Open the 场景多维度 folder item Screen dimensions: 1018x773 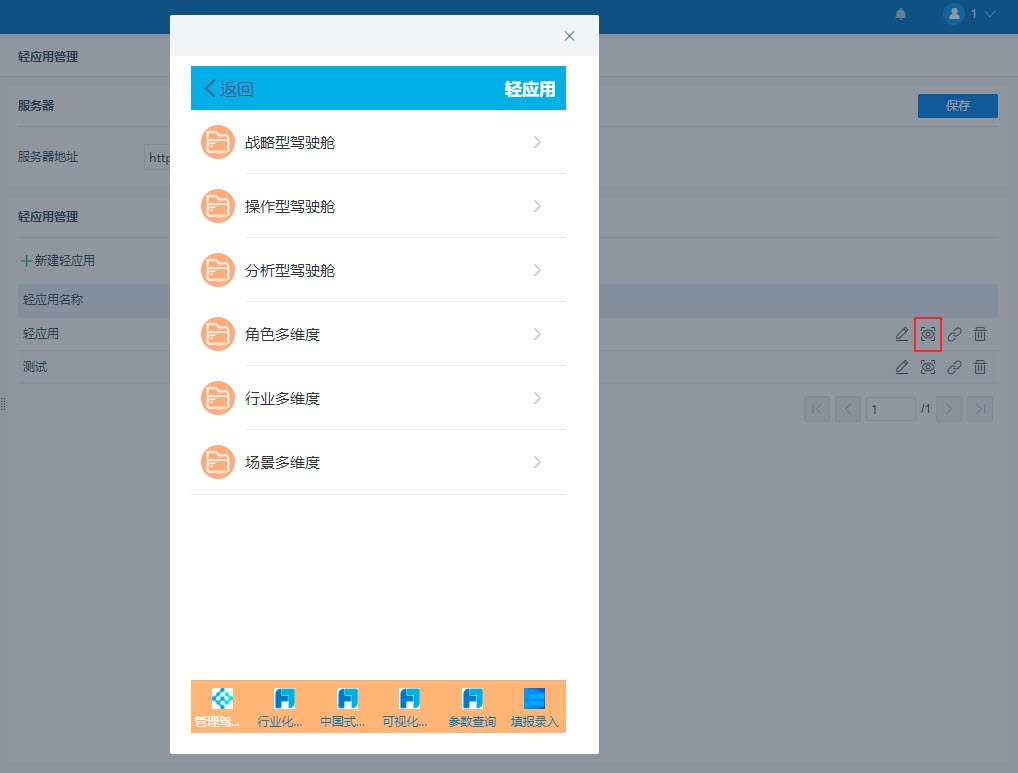(379, 462)
